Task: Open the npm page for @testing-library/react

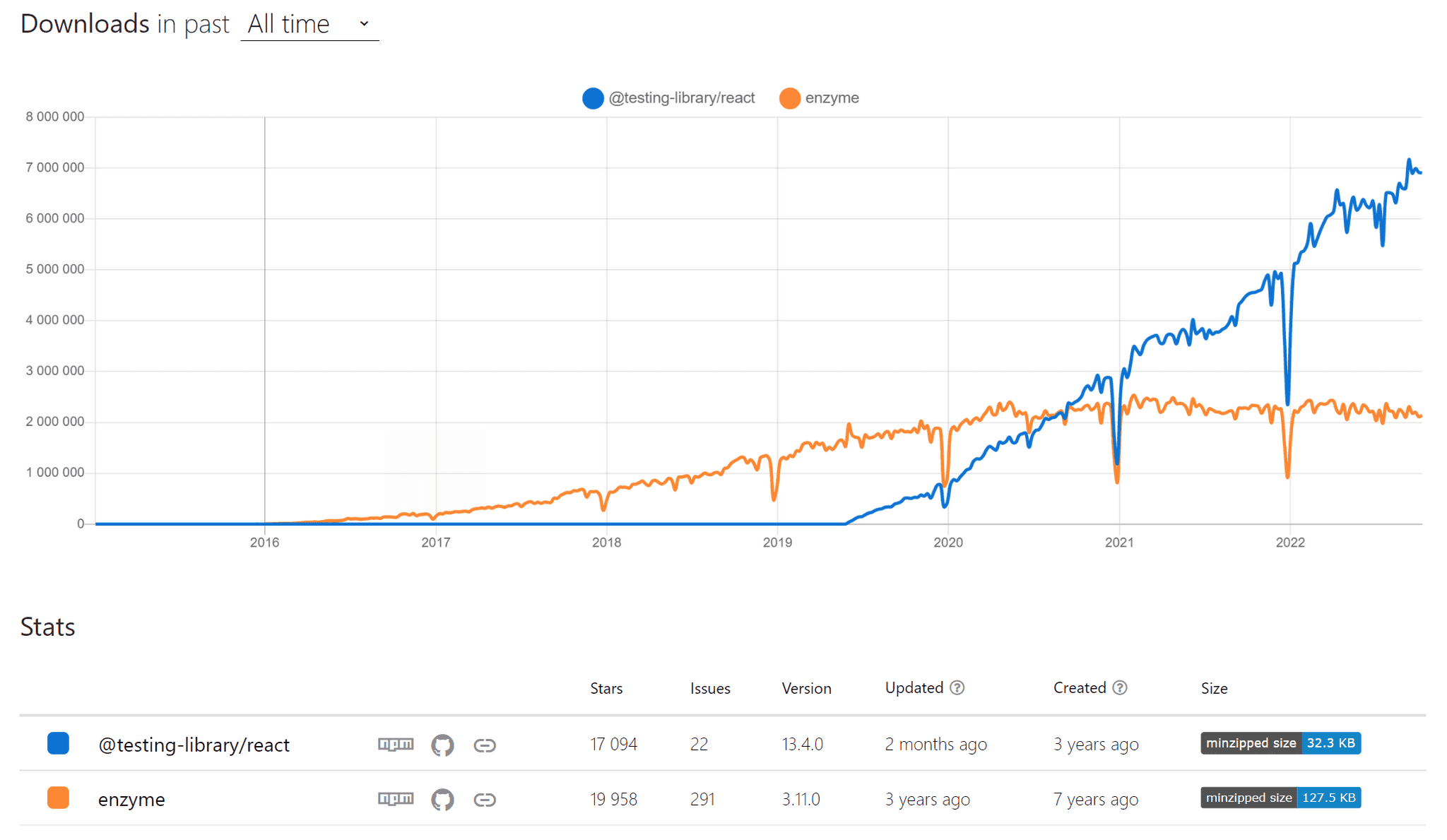Action: pos(396,744)
